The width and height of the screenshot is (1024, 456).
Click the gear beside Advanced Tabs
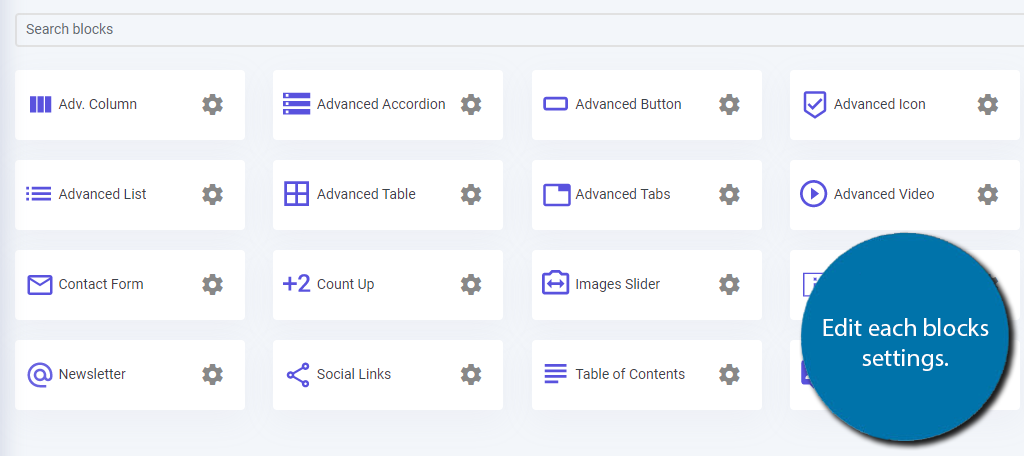[x=729, y=194]
